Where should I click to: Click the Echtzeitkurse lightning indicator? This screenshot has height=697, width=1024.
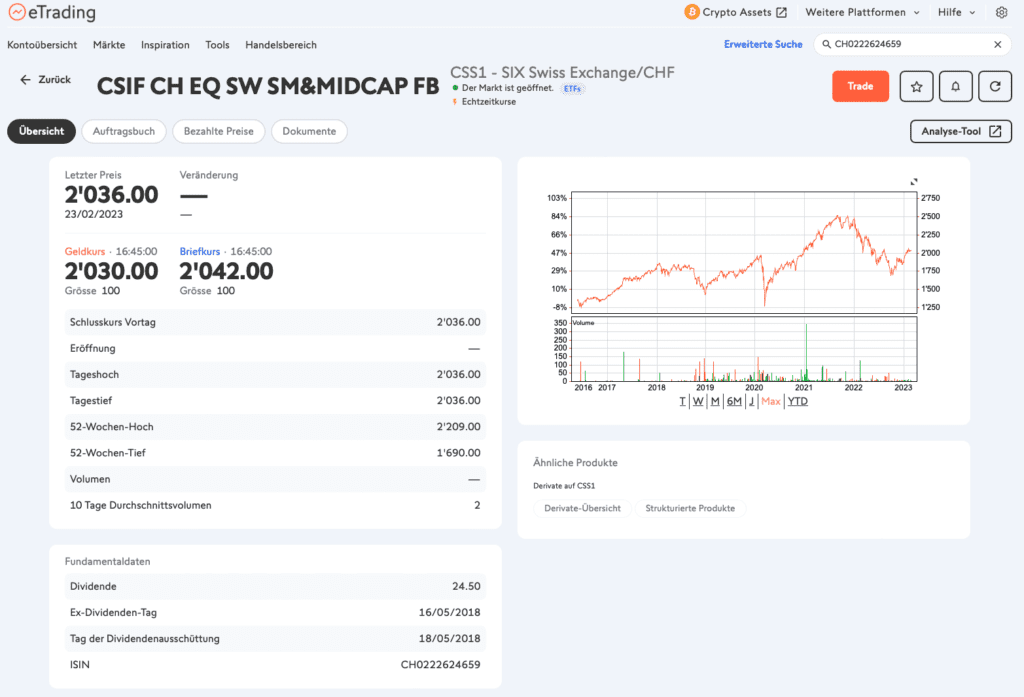click(x=455, y=102)
